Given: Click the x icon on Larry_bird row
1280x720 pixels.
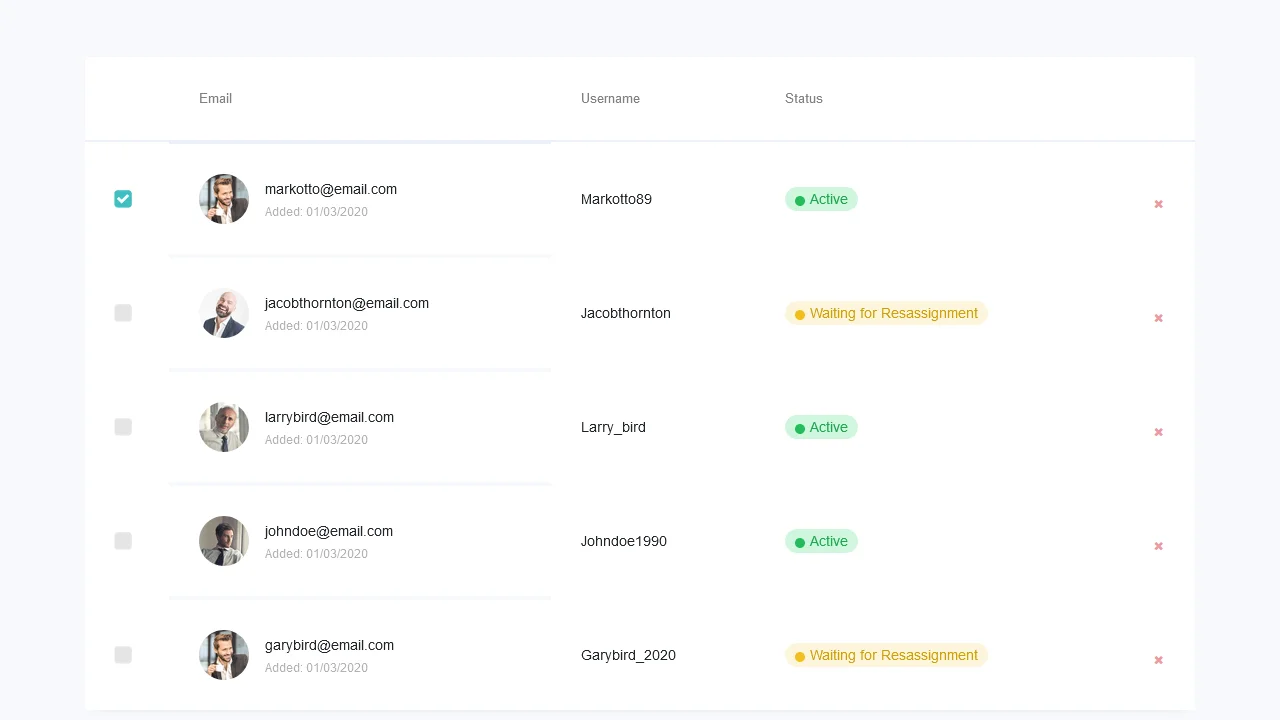Looking at the screenshot, I should pyautogui.click(x=1158, y=432).
